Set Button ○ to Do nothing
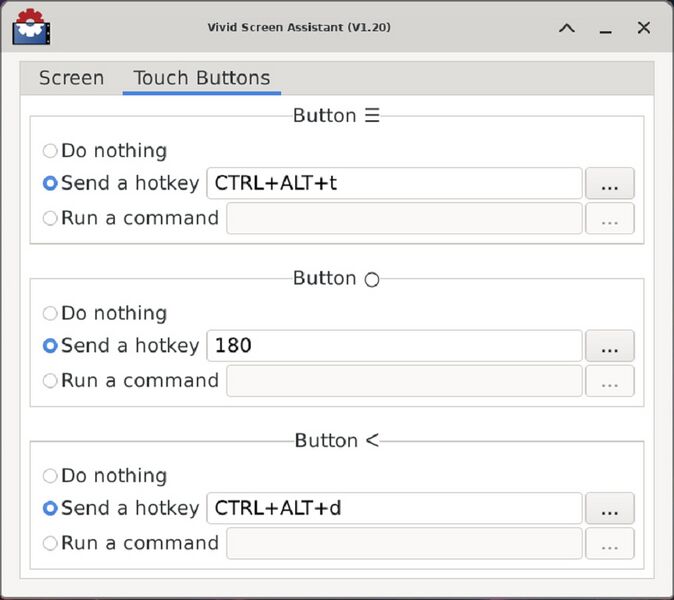The image size is (674, 600). coord(50,314)
